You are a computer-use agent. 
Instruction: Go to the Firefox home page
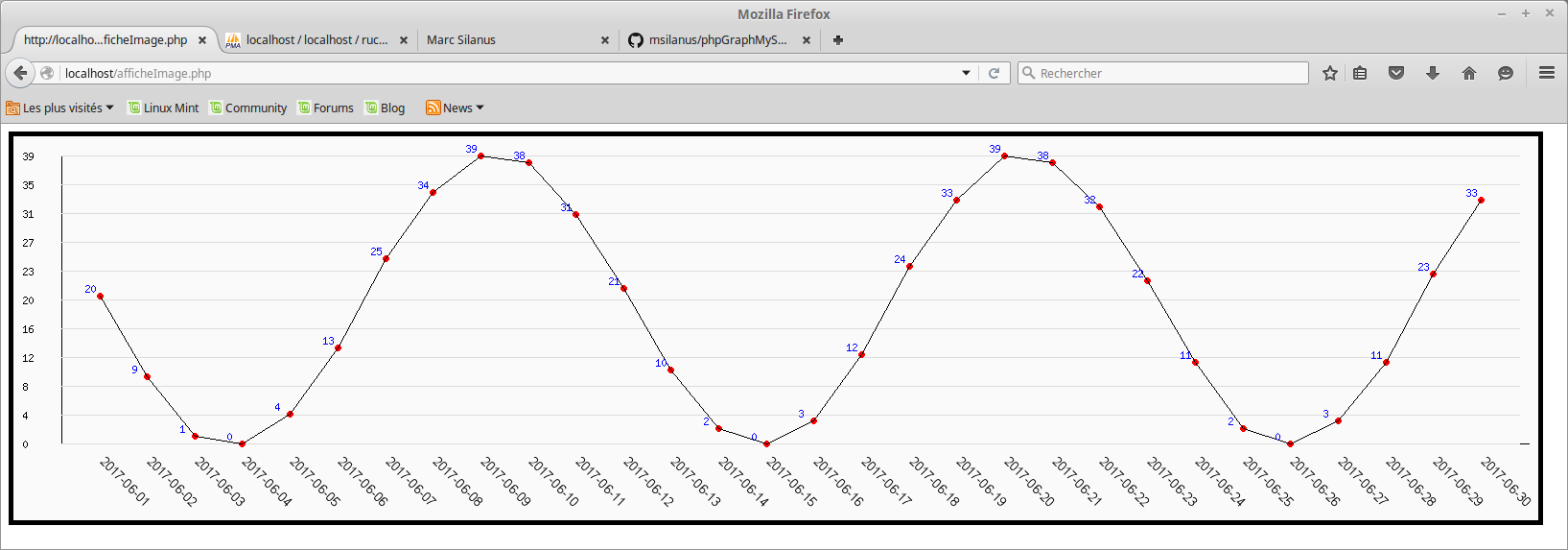point(1468,73)
